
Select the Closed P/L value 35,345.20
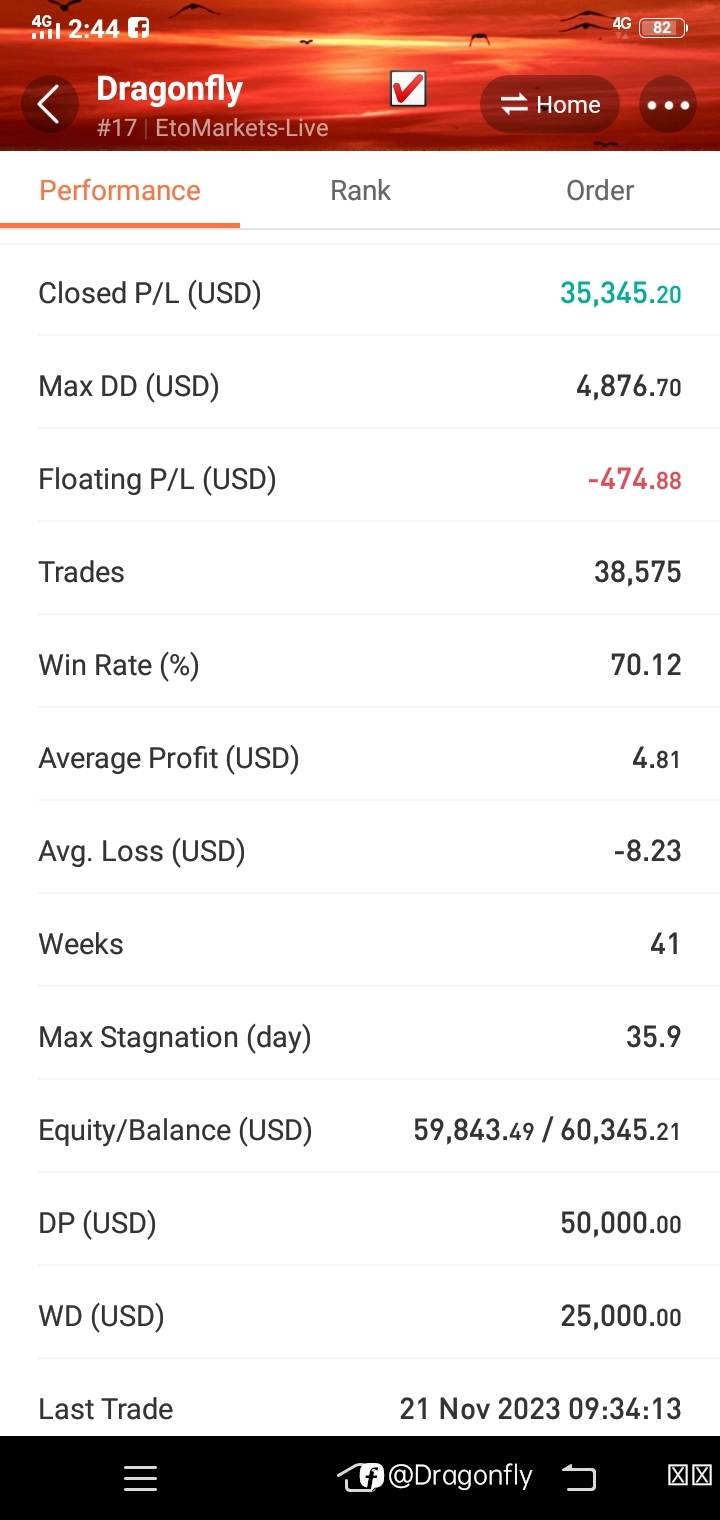coord(620,293)
